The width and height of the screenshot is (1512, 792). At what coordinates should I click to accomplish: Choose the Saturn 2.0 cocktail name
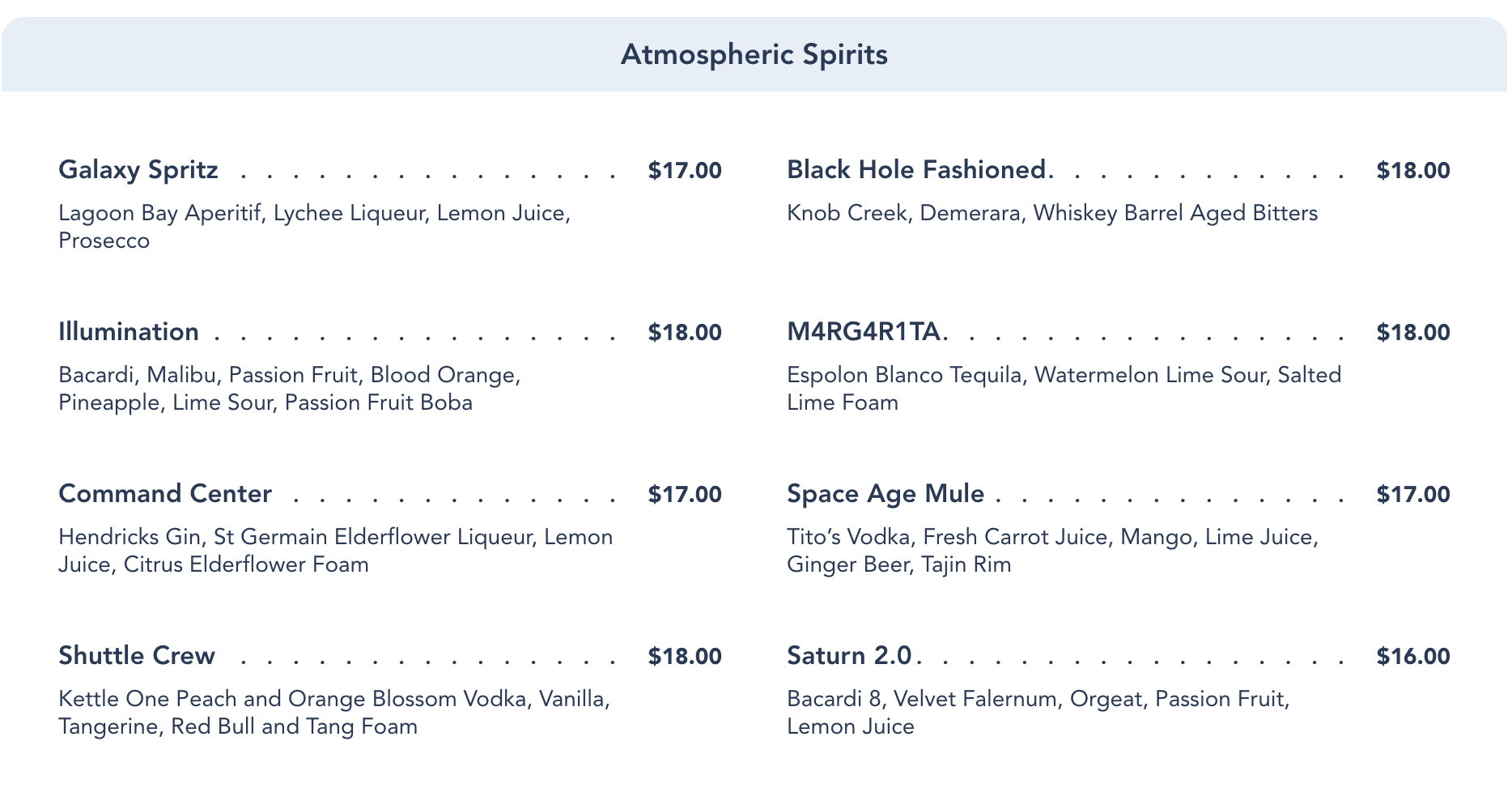849,656
